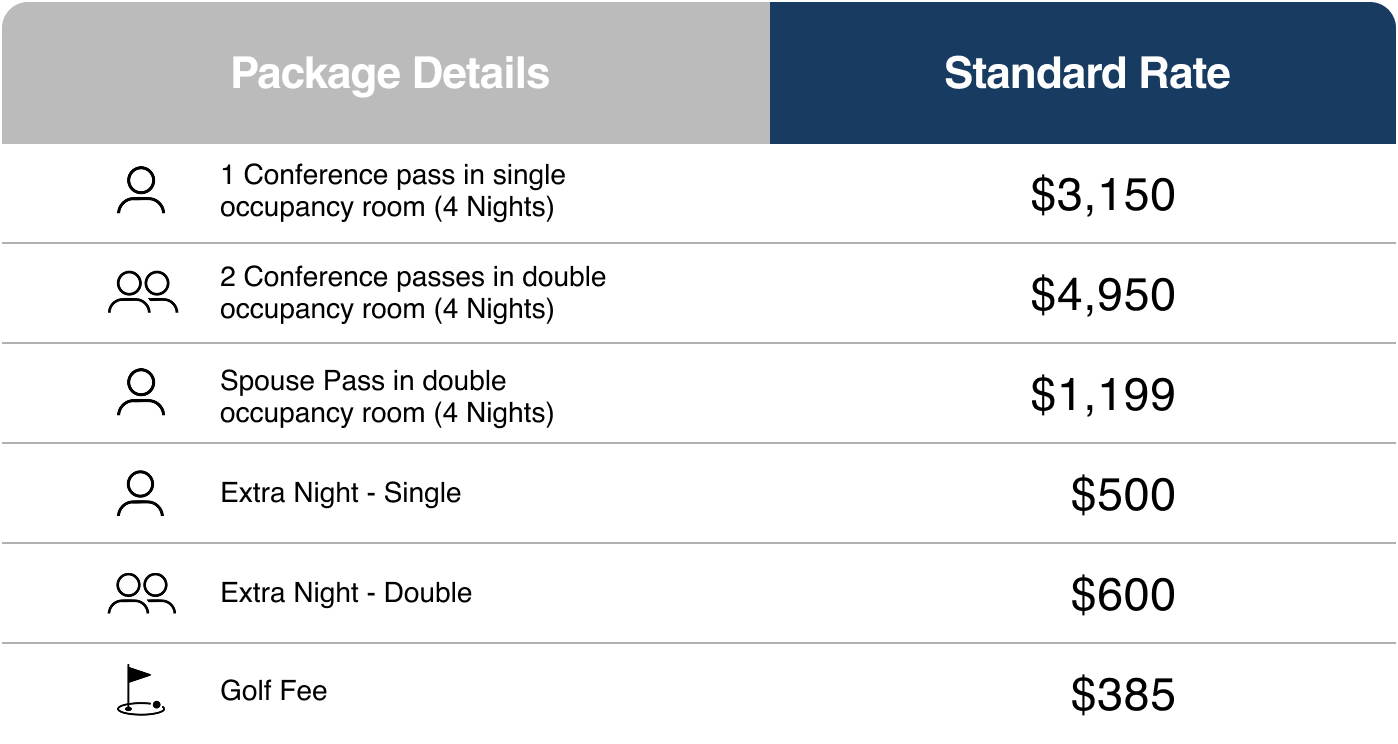This screenshot has height=744, width=1398.
Task: Click the 1 Conference pass single occupancy text
Action: pos(392,191)
